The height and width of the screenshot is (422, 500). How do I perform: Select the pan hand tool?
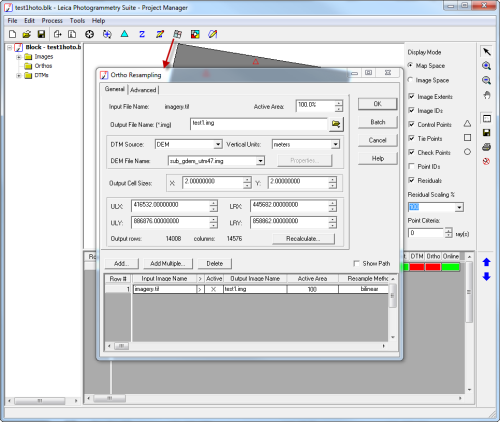point(487,95)
